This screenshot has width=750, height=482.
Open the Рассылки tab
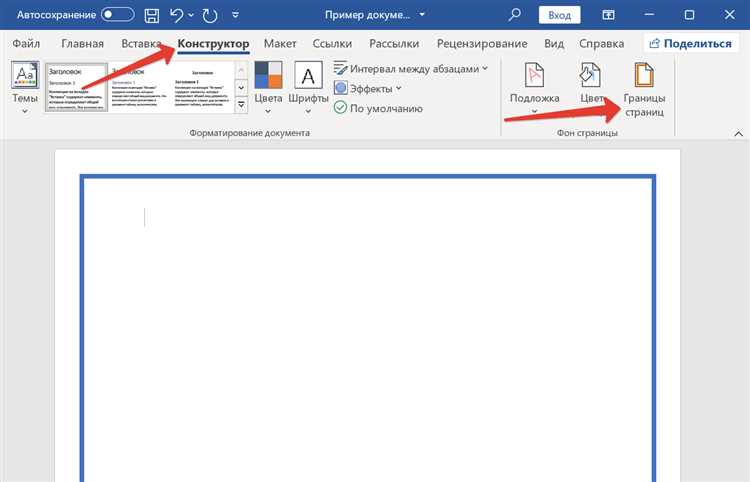click(x=394, y=44)
